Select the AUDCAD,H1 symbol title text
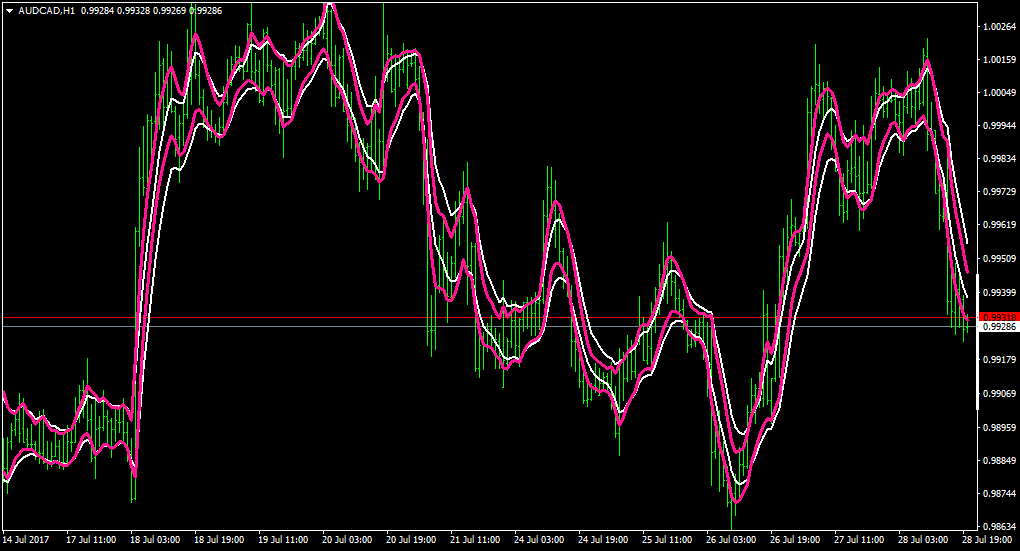Viewport: 1020px width, 551px height. tap(47, 11)
